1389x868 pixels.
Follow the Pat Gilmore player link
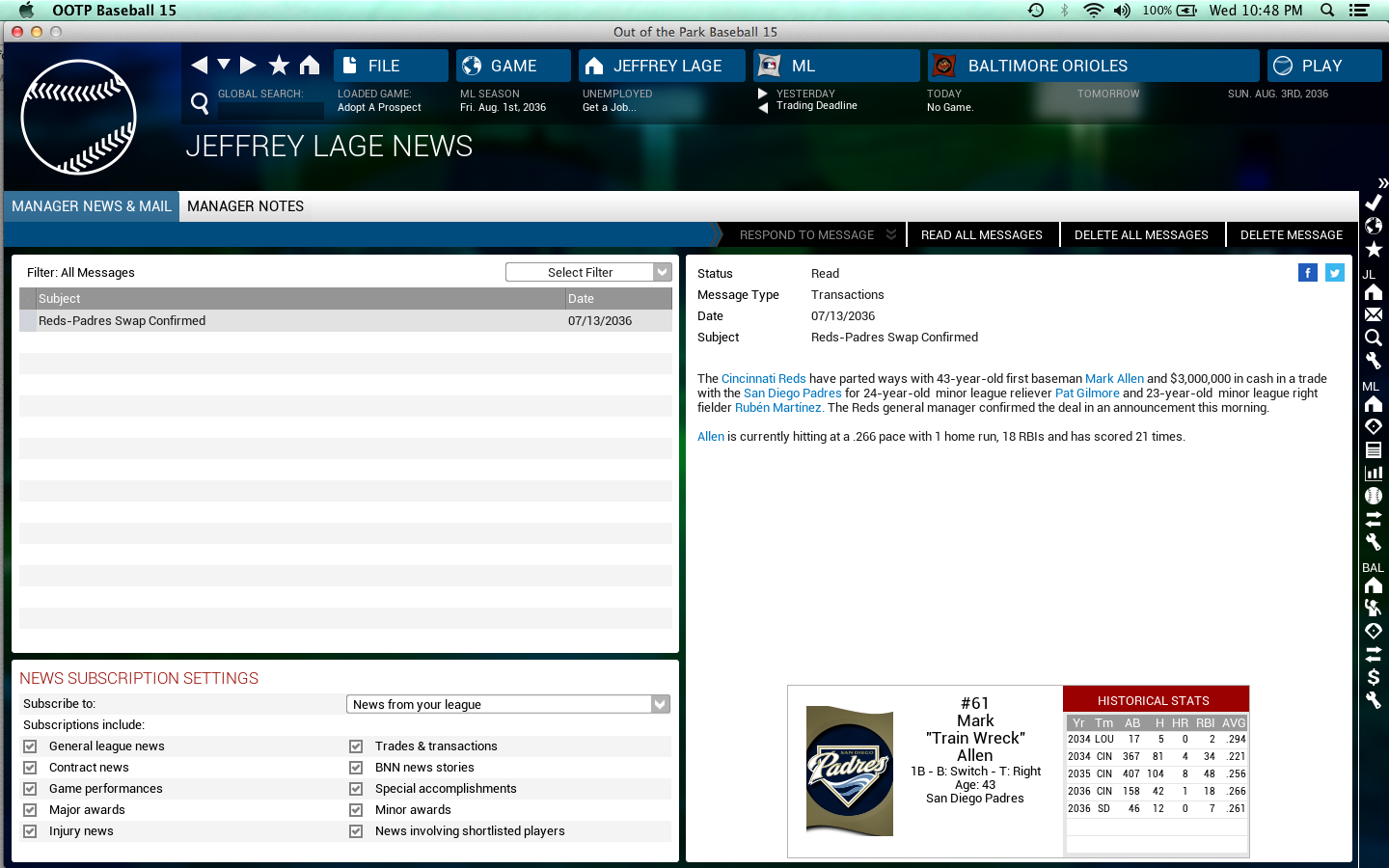tap(1087, 393)
